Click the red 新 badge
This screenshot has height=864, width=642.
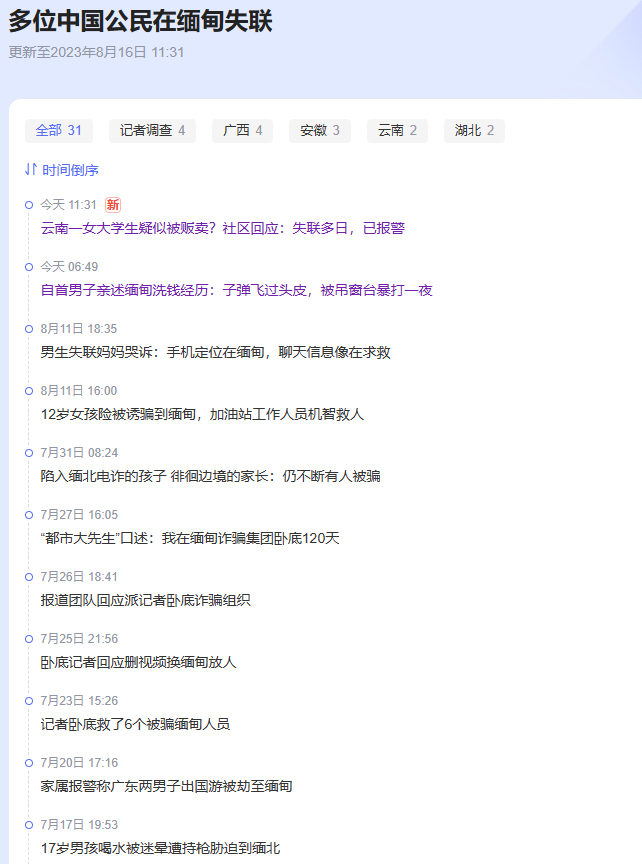(x=113, y=205)
